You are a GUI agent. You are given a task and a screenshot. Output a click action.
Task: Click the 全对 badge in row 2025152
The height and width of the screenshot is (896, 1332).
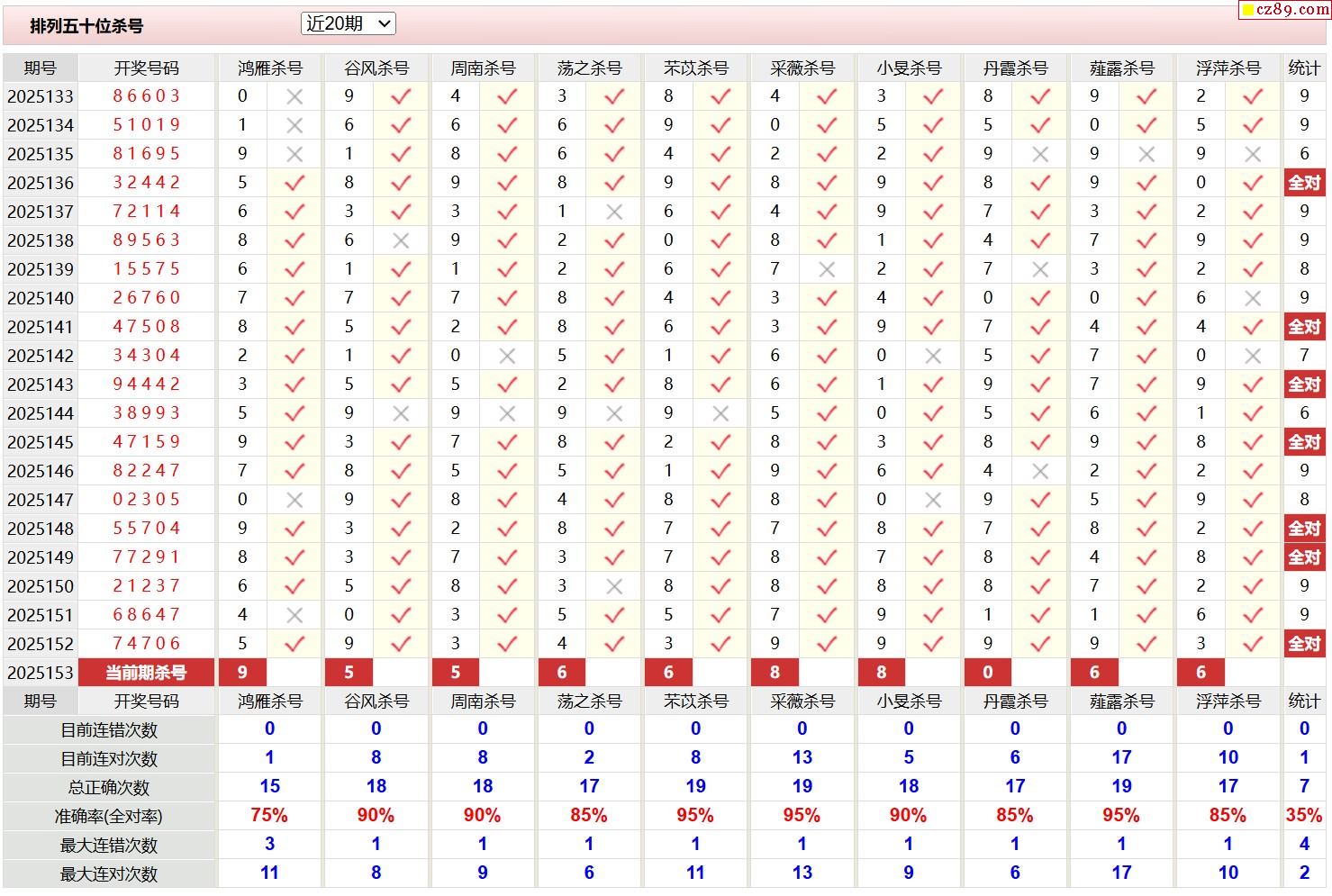(x=1304, y=644)
